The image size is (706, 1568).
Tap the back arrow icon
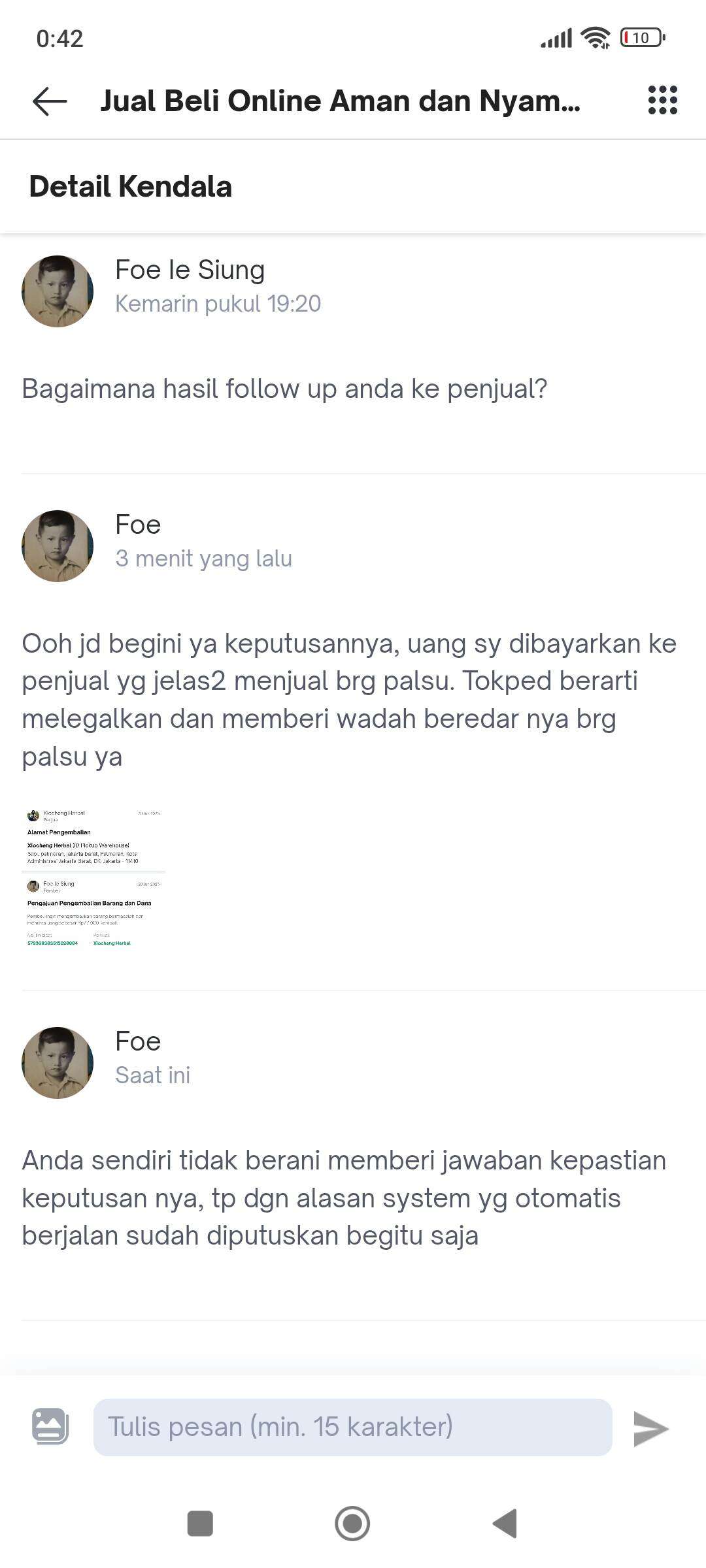click(x=50, y=101)
